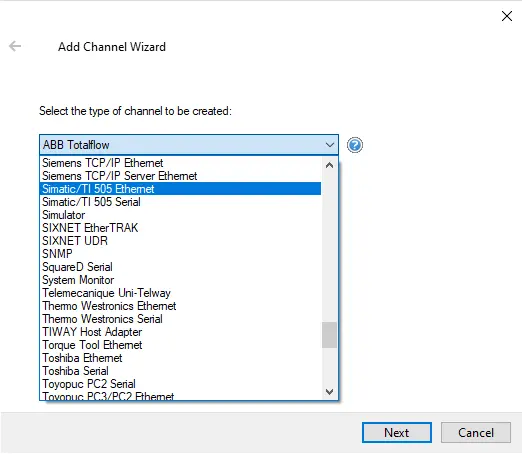522x454 pixels.
Task: Select Simatic/TI 505 Serial option
Action: pos(180,202)
